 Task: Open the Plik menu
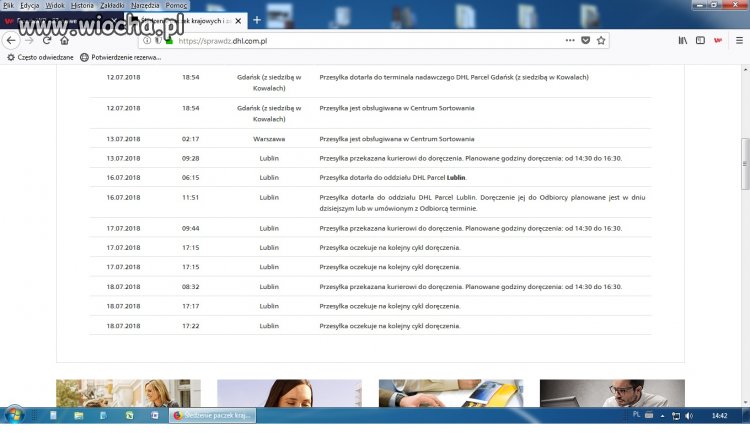pyautogui.click(x=9, y=5)
